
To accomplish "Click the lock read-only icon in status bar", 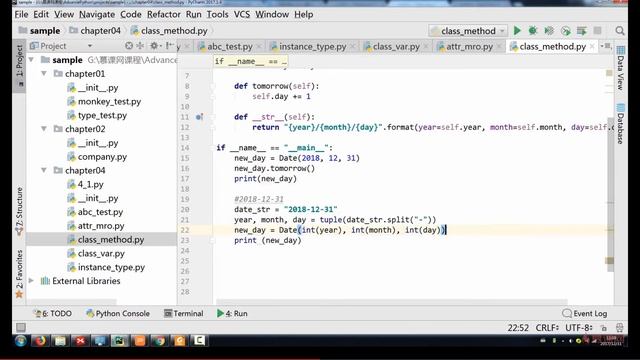I will 604,328.
